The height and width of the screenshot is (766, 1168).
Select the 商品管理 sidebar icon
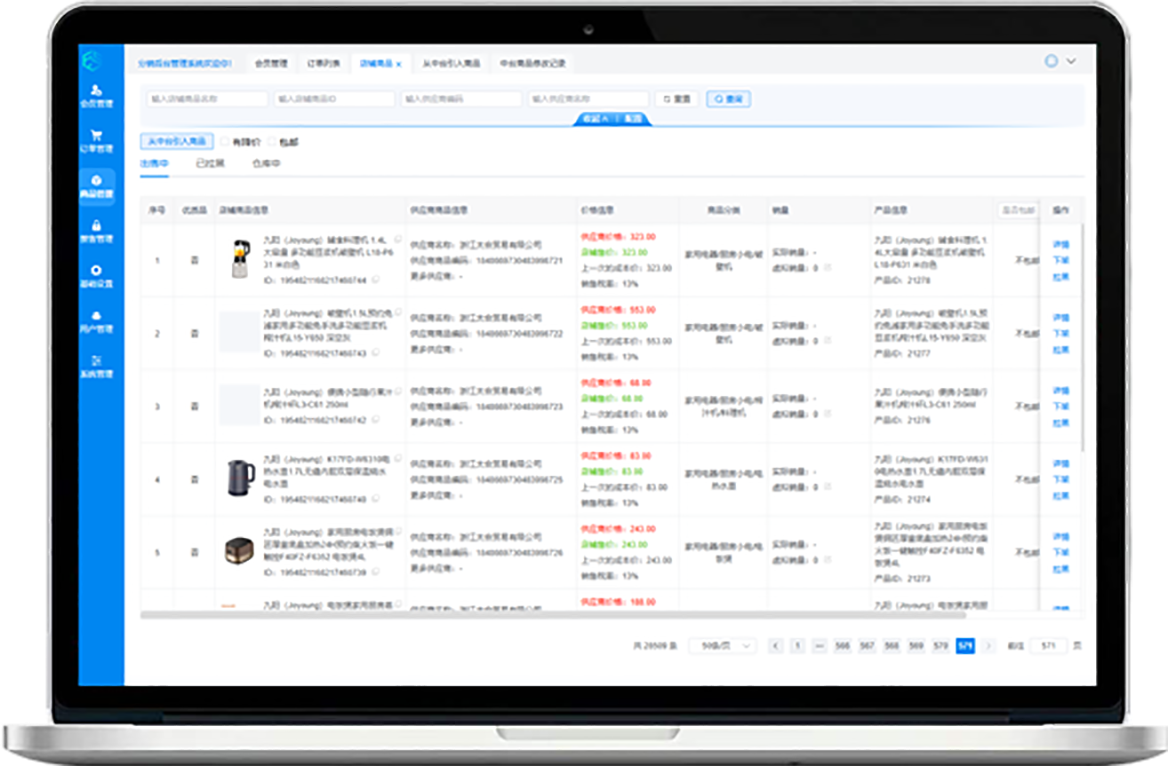coord(97,186)
